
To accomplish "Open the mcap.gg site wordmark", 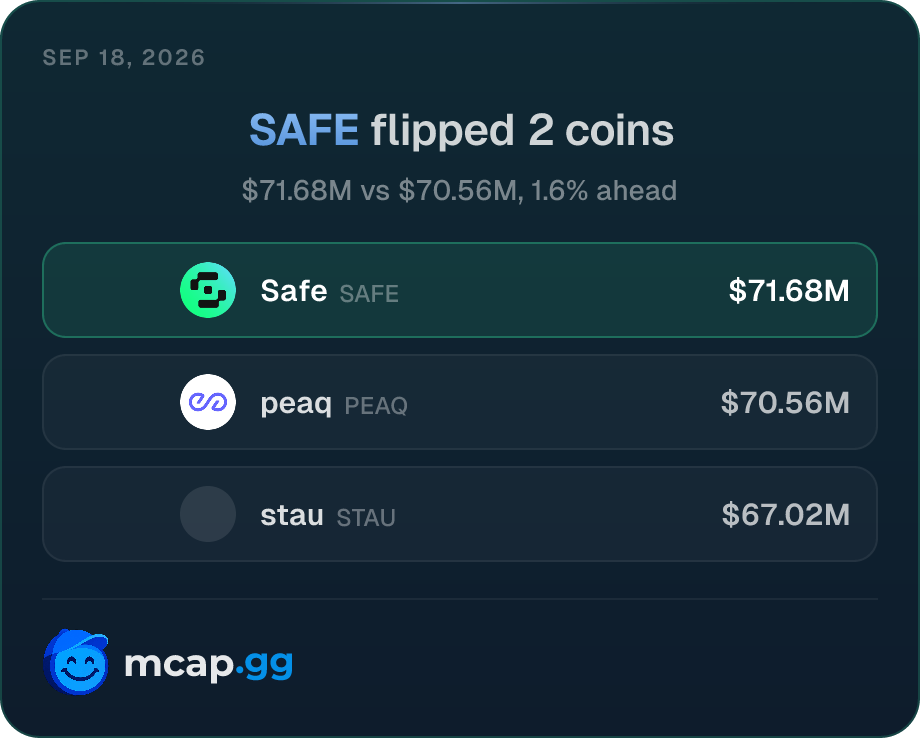I will (209, 663).
